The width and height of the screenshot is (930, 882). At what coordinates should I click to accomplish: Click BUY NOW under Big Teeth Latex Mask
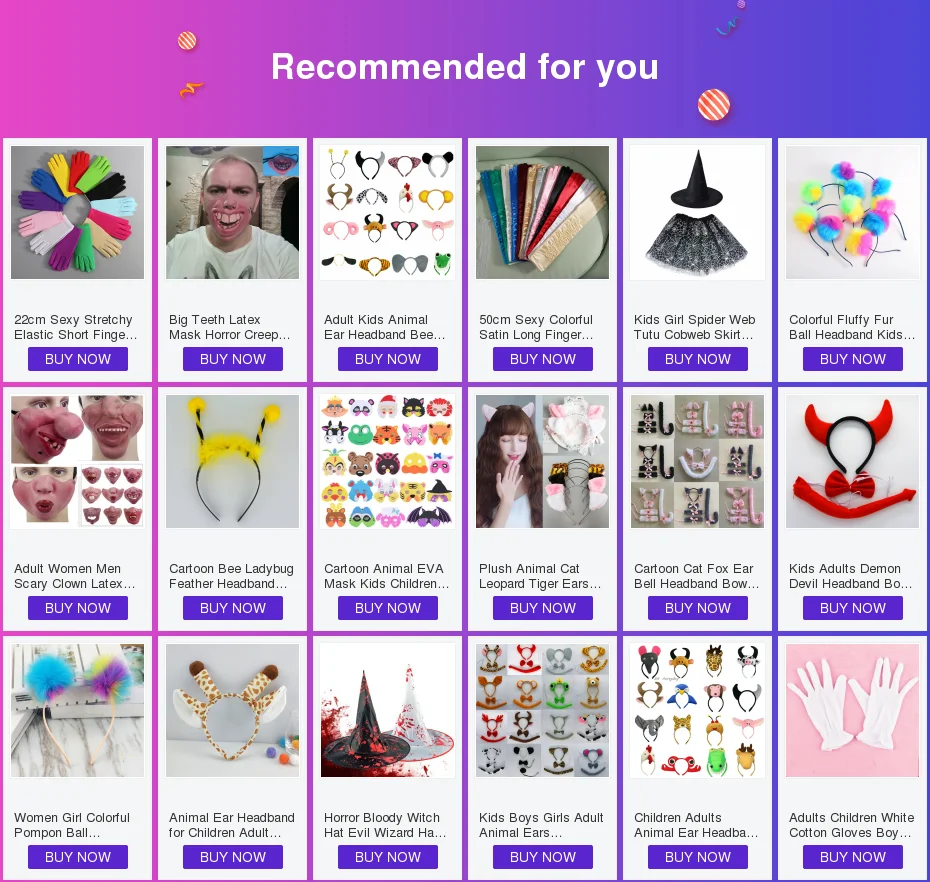pos(232,359)
